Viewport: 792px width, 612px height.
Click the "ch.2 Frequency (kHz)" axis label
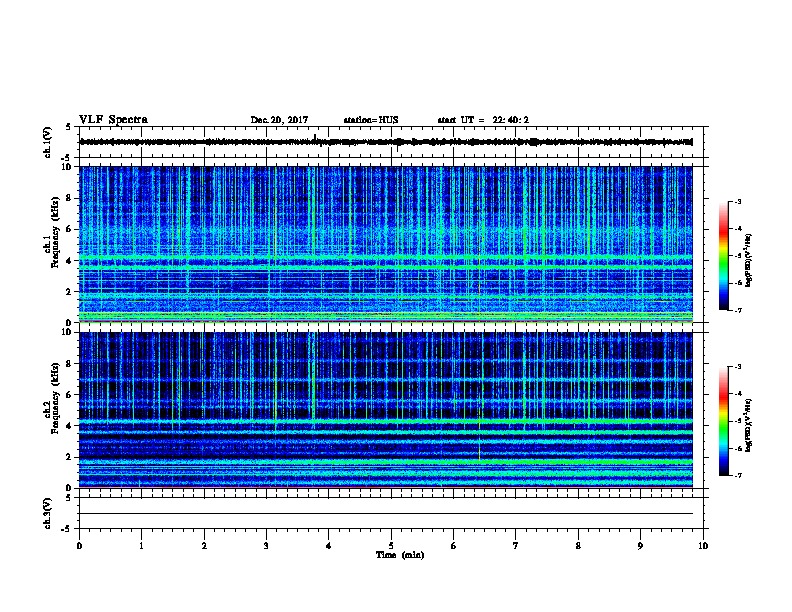52,398
